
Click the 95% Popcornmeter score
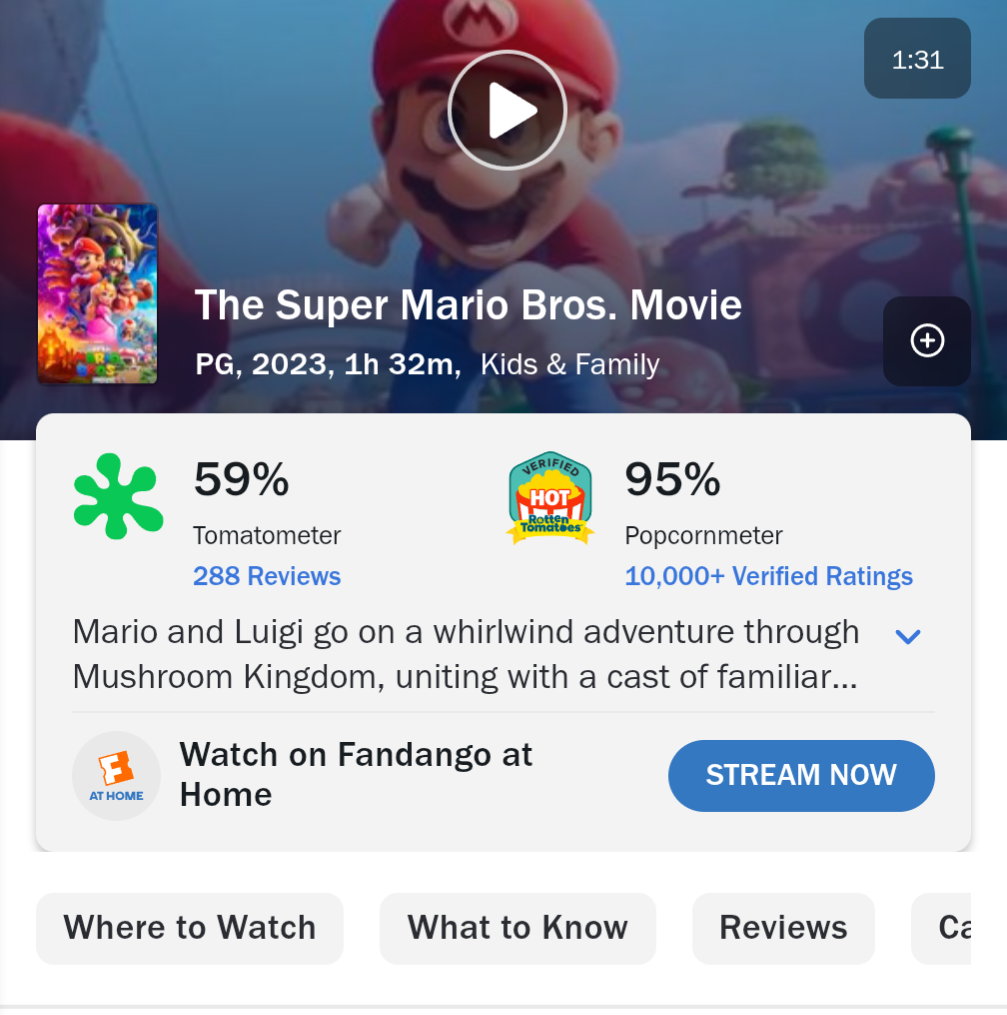point(672,480)
